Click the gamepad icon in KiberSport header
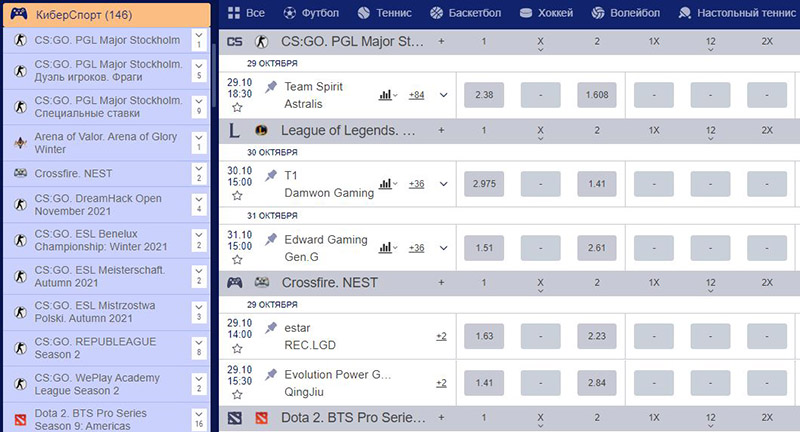800x432 pixels. pyautogui.click(x=19, y=14)
